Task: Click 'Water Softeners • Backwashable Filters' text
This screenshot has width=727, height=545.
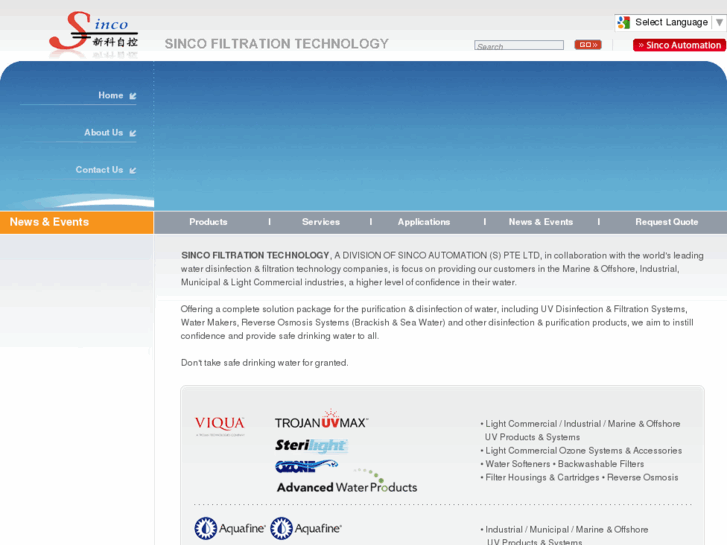Action: point(564,464)
